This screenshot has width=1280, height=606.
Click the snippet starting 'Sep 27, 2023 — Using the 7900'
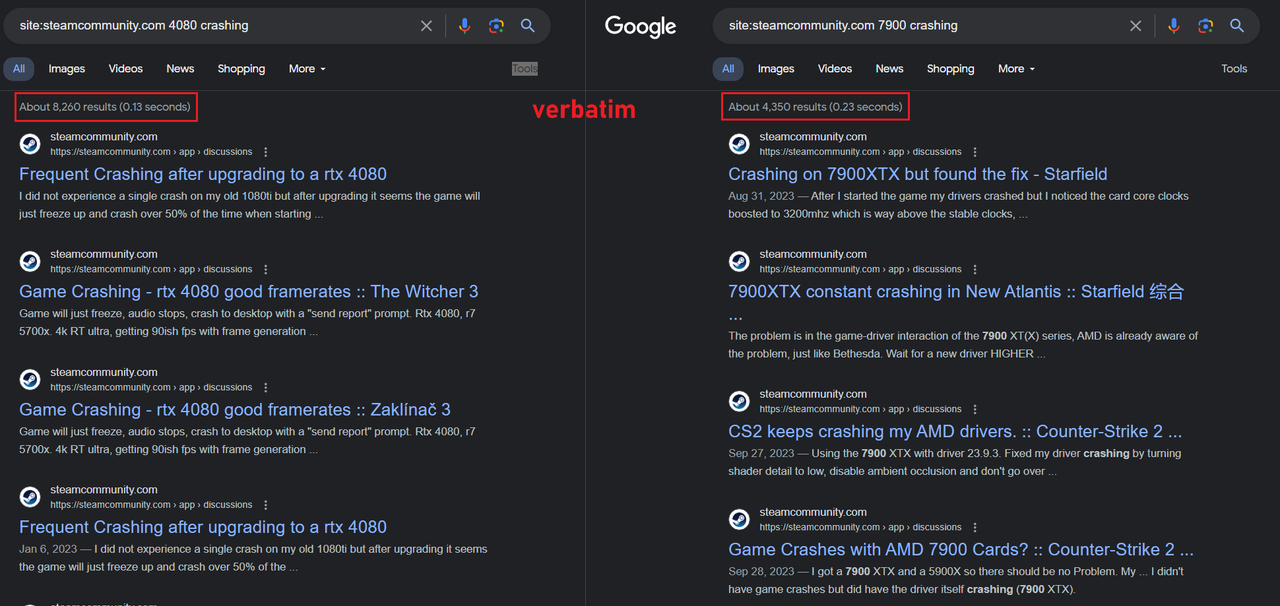click(x=955, y=462)
